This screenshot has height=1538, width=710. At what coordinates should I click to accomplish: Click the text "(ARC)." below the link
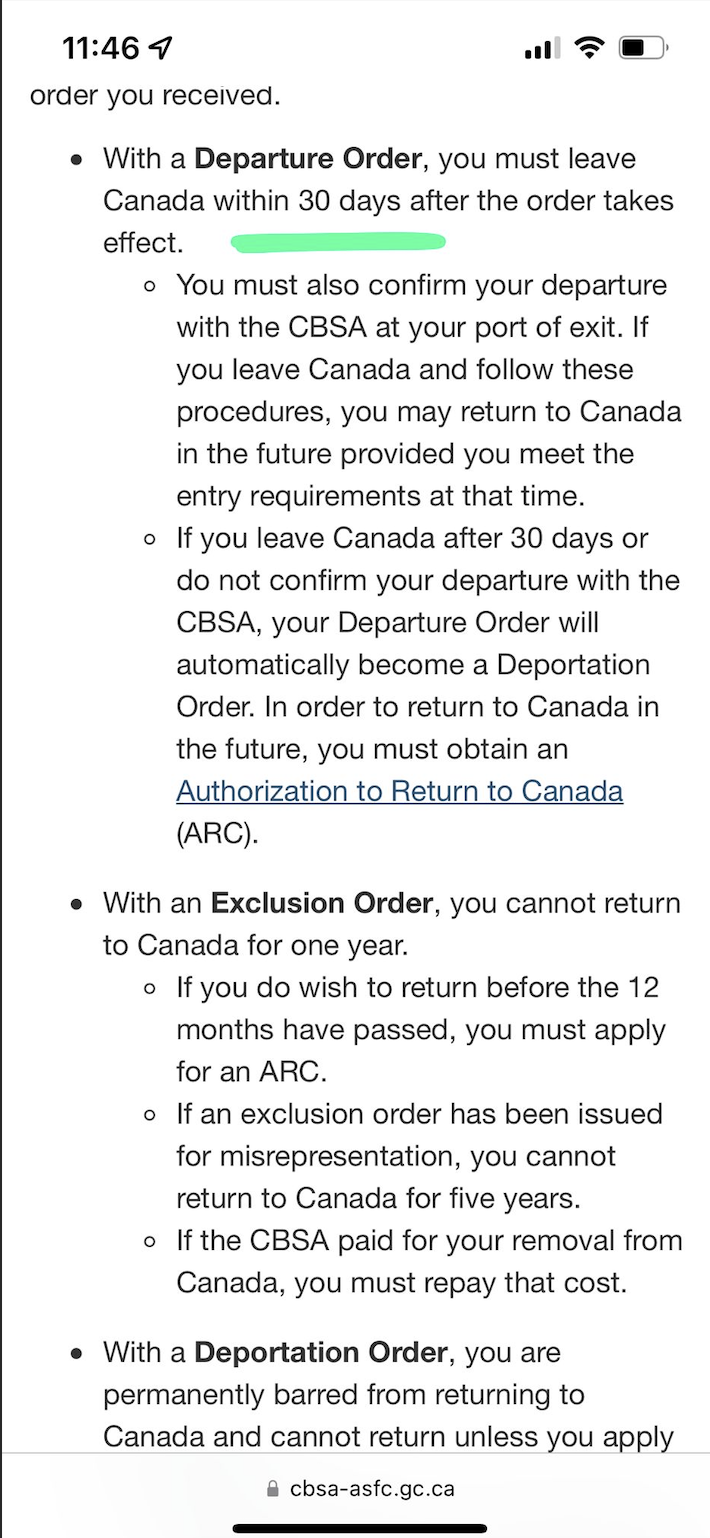tap(217, 834)
